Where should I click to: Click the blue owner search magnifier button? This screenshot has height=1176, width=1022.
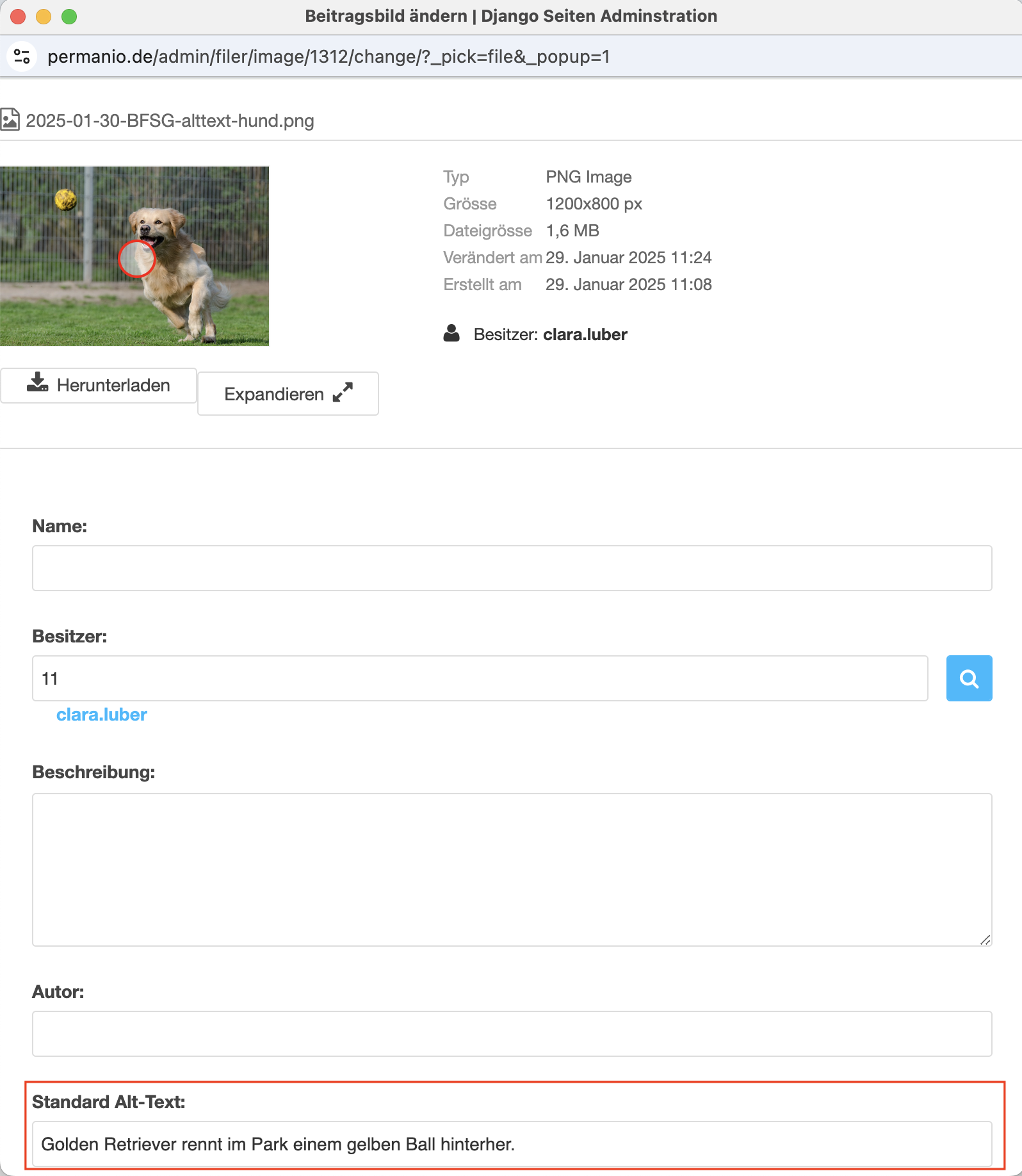969,678
